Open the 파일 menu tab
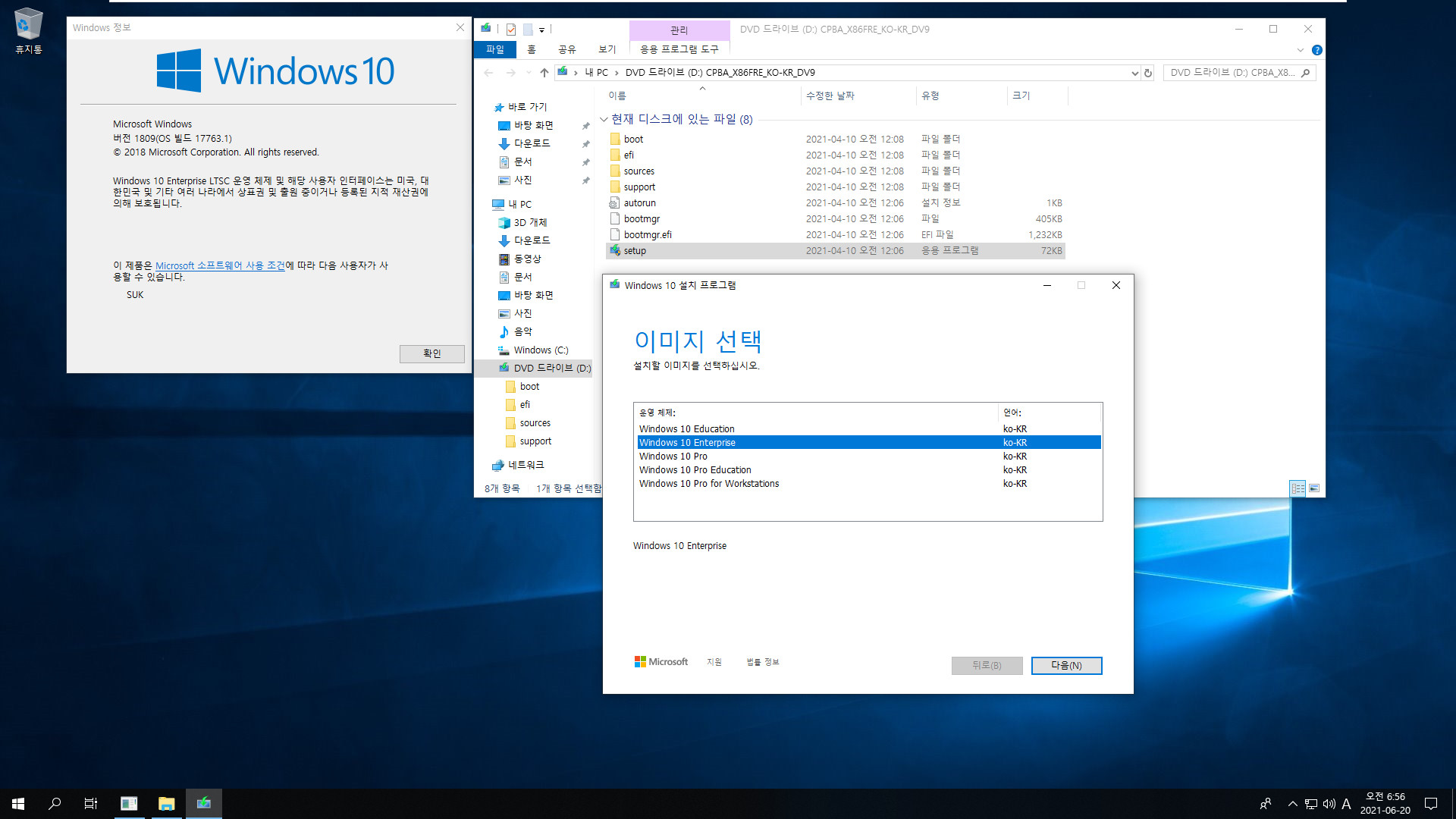Image resolution: width=1456 pixels, height=819 pixels. (495, 49)
